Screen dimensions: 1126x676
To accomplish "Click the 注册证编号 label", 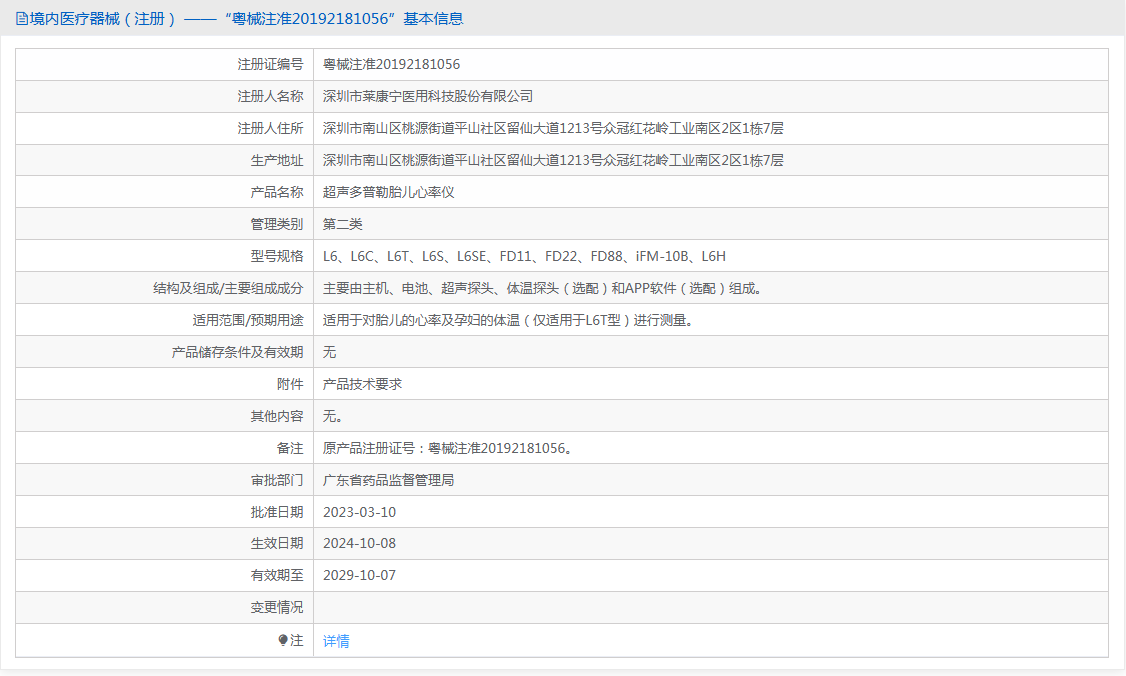I will (x=270, y=65).
